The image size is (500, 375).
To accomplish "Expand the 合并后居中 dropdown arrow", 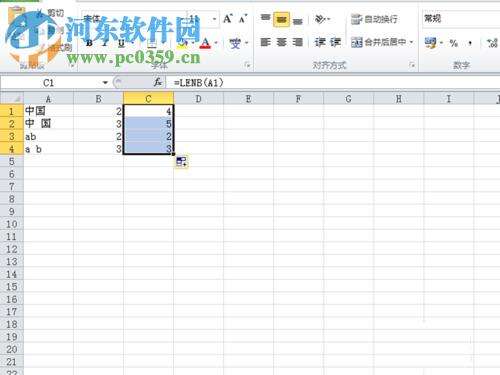I will coord(411,42).
